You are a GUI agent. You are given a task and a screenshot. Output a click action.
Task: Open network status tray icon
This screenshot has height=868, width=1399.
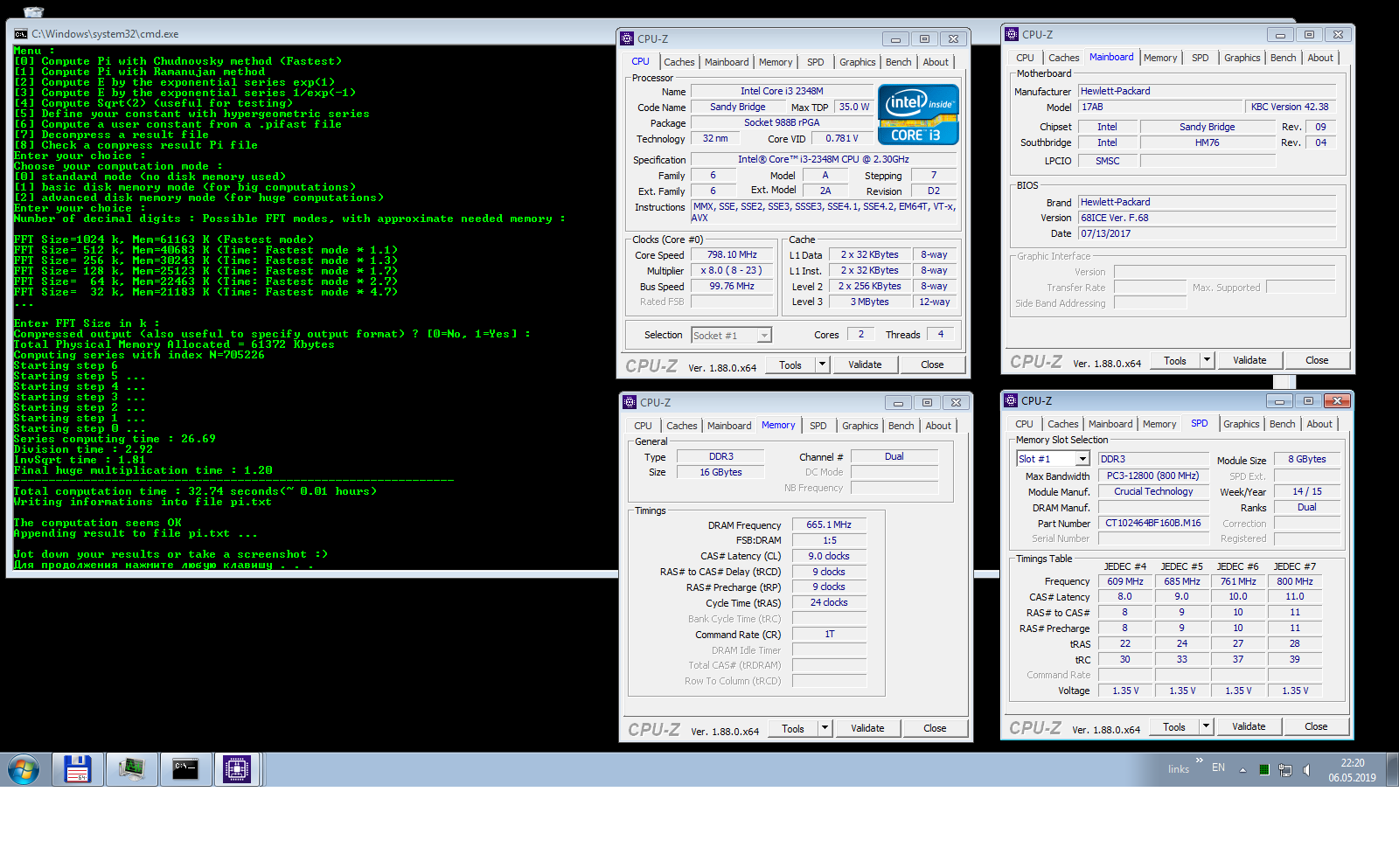pyautogui.click(x=1285, y=770)
